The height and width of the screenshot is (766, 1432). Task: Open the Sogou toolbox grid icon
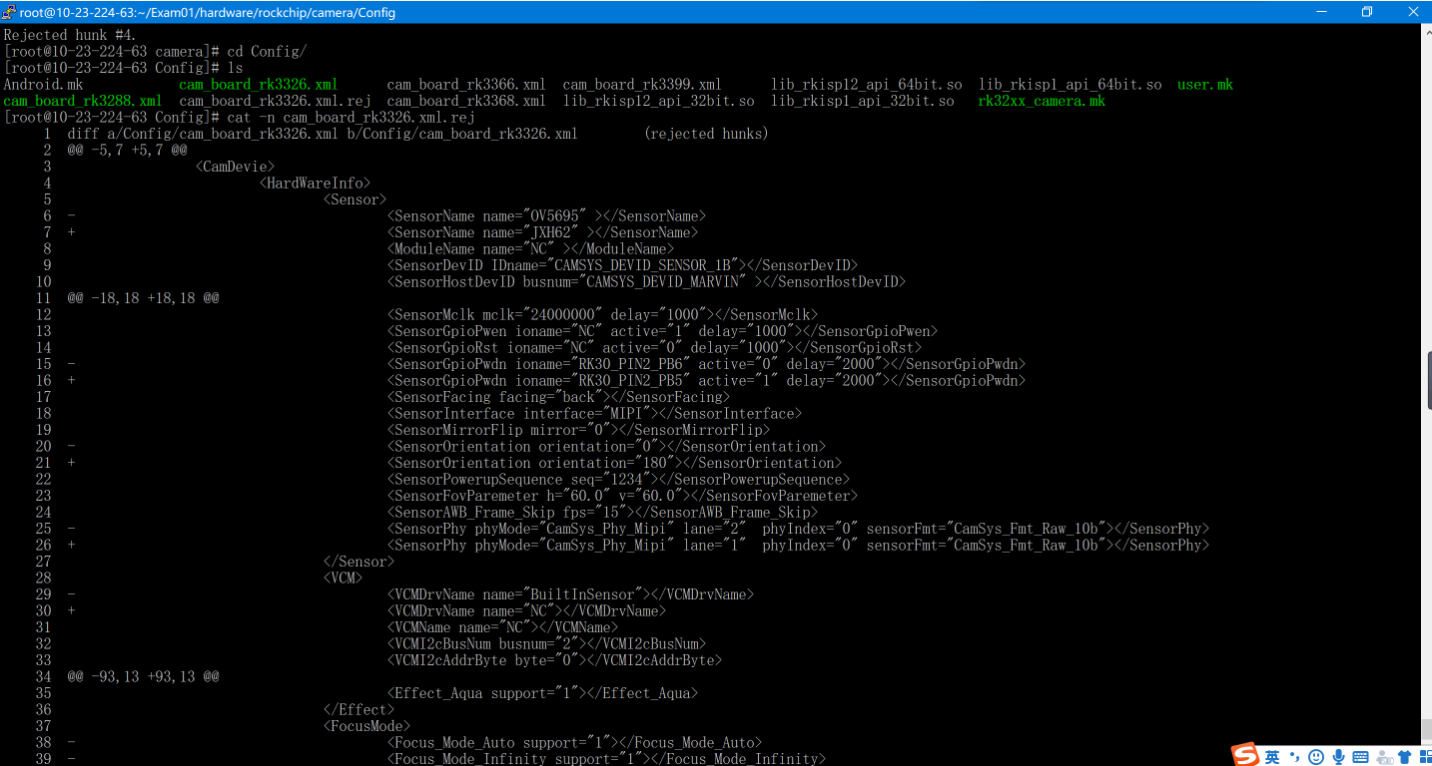coord(1426,756)
